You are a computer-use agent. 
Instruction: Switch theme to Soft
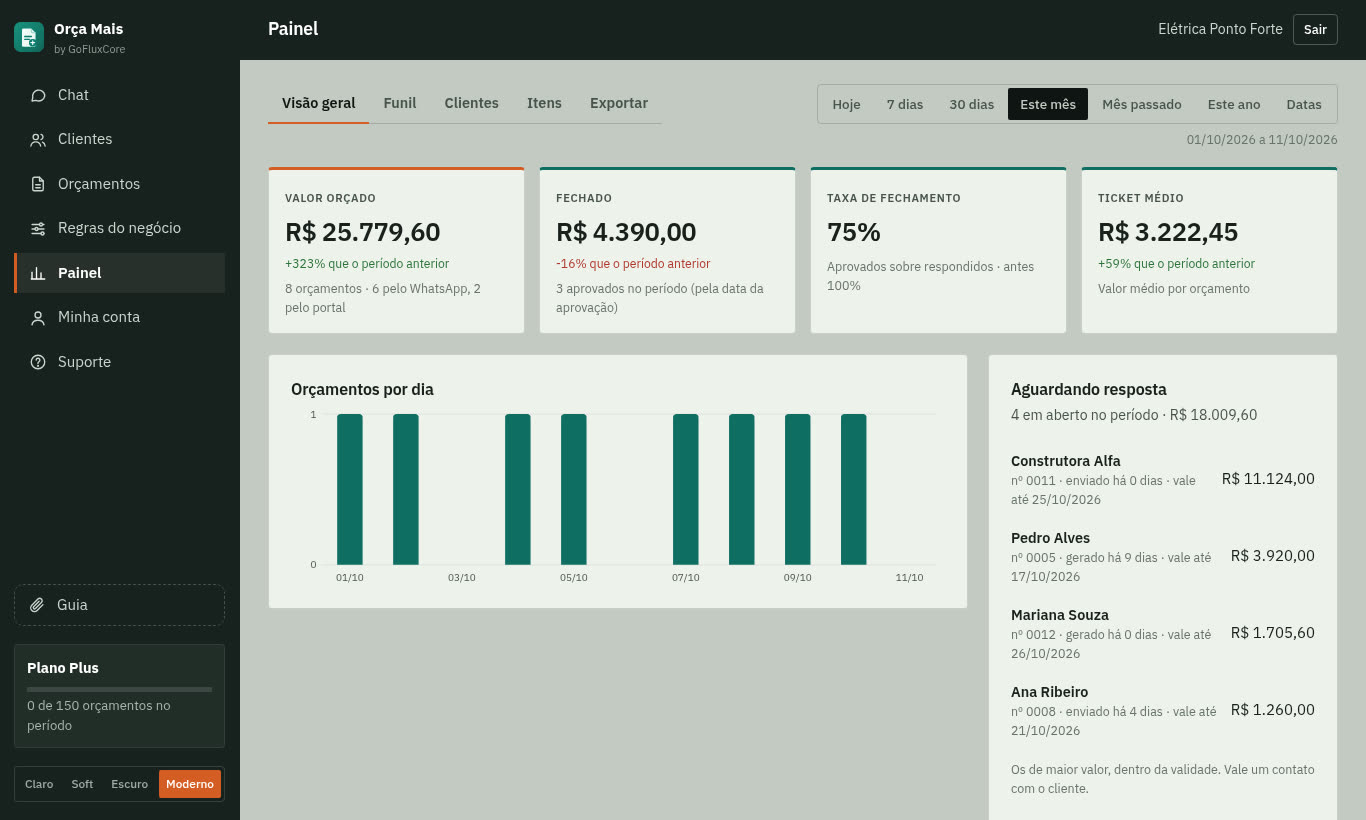tap(82, 784)
